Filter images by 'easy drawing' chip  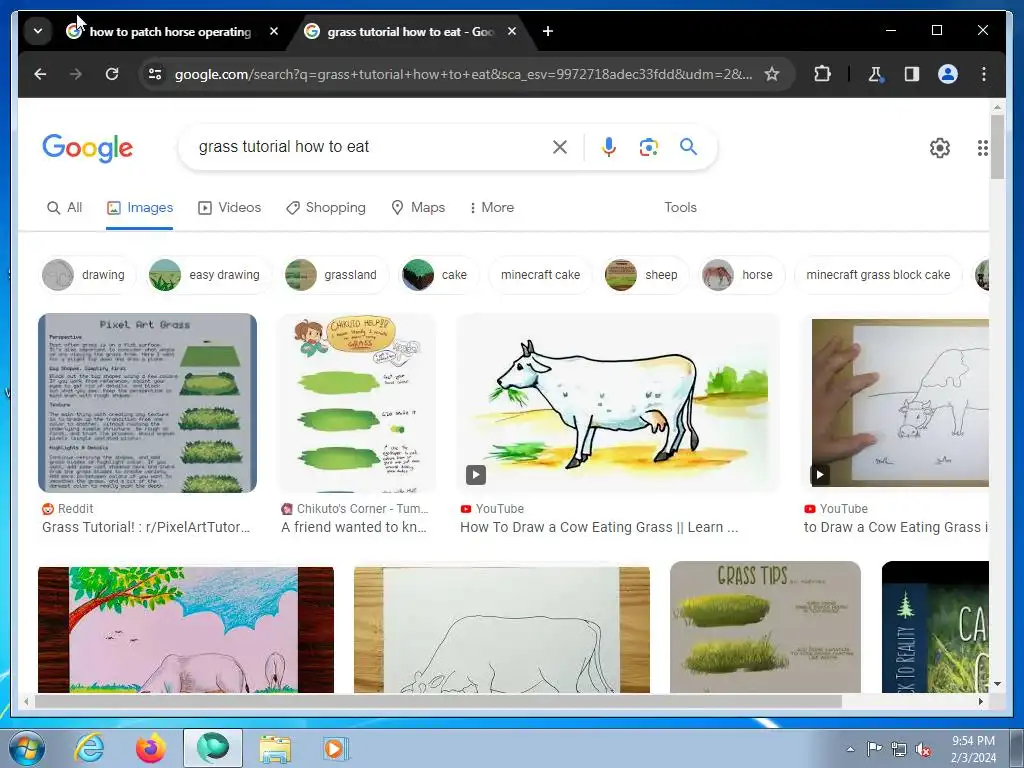pos(209,275)
